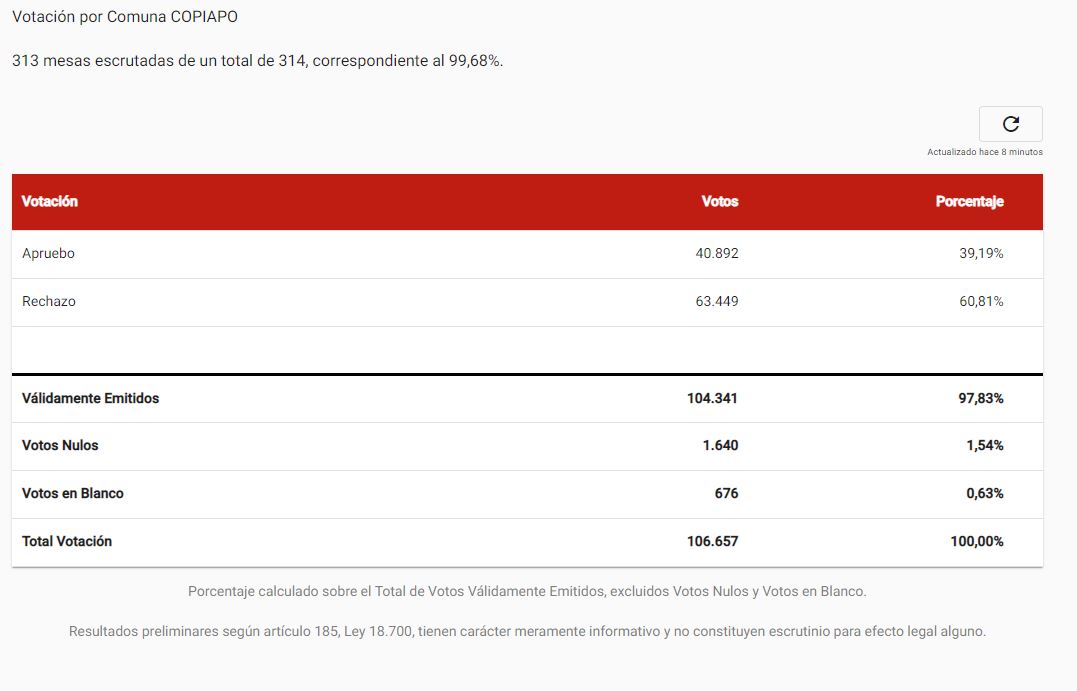This screenshot has width=1077, height=691.
Task: Click the Rechazo votes value 63.449
Action: click(x=716, y=302)
